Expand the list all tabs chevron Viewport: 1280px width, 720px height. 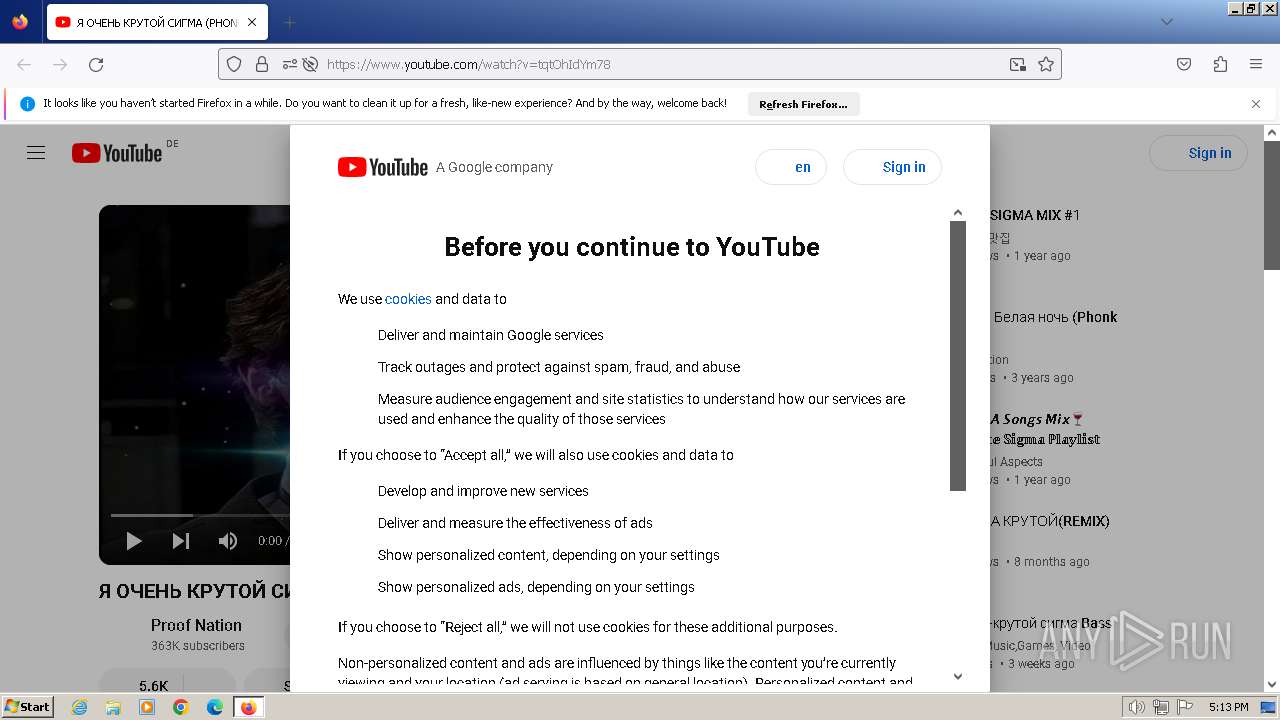coord(1167,22)
